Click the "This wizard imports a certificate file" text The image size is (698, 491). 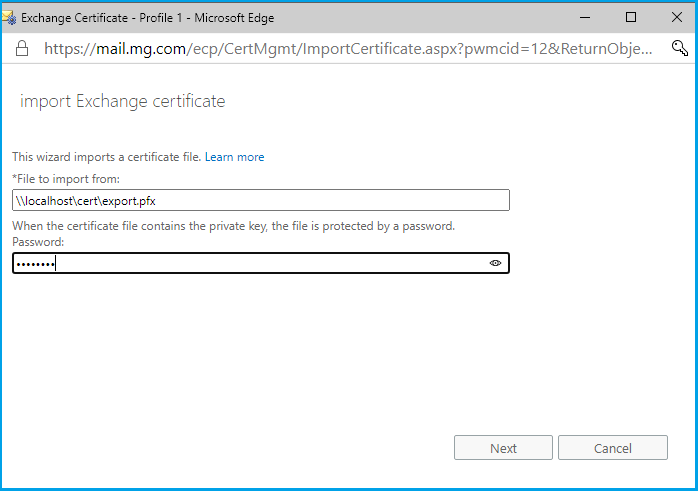106,157
